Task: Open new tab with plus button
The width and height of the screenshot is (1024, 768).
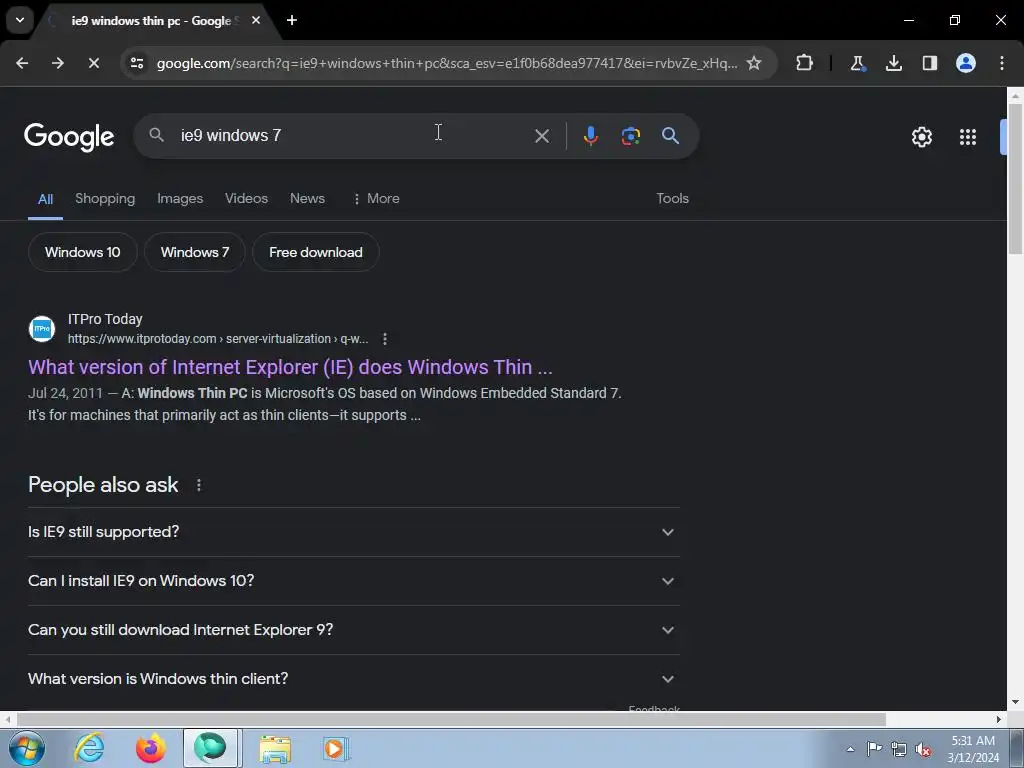Action: click(292, 20)
